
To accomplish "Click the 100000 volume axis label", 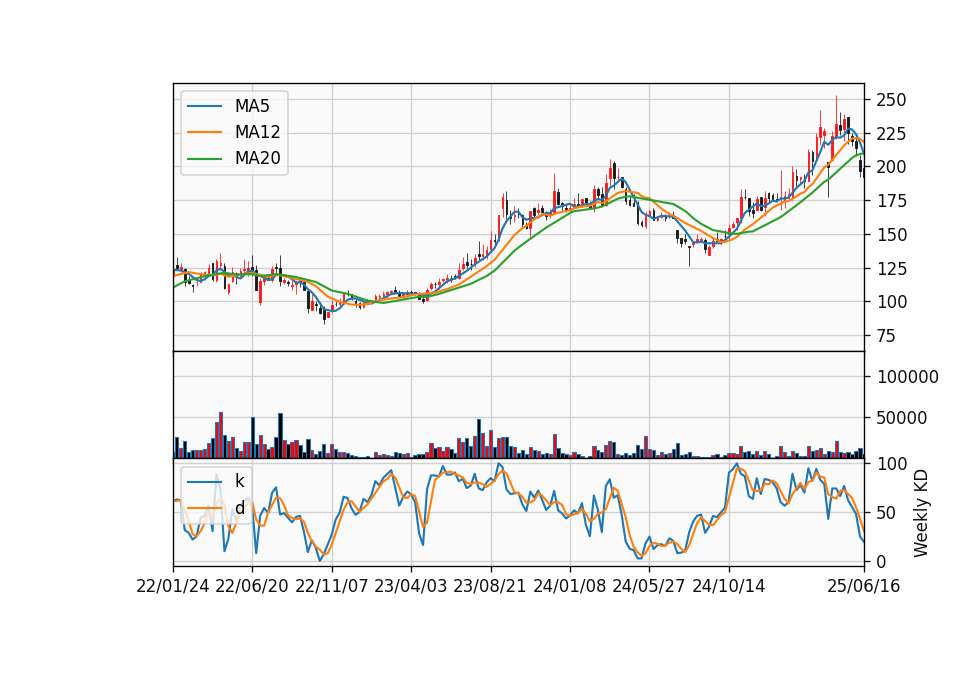I will (907, 377).
